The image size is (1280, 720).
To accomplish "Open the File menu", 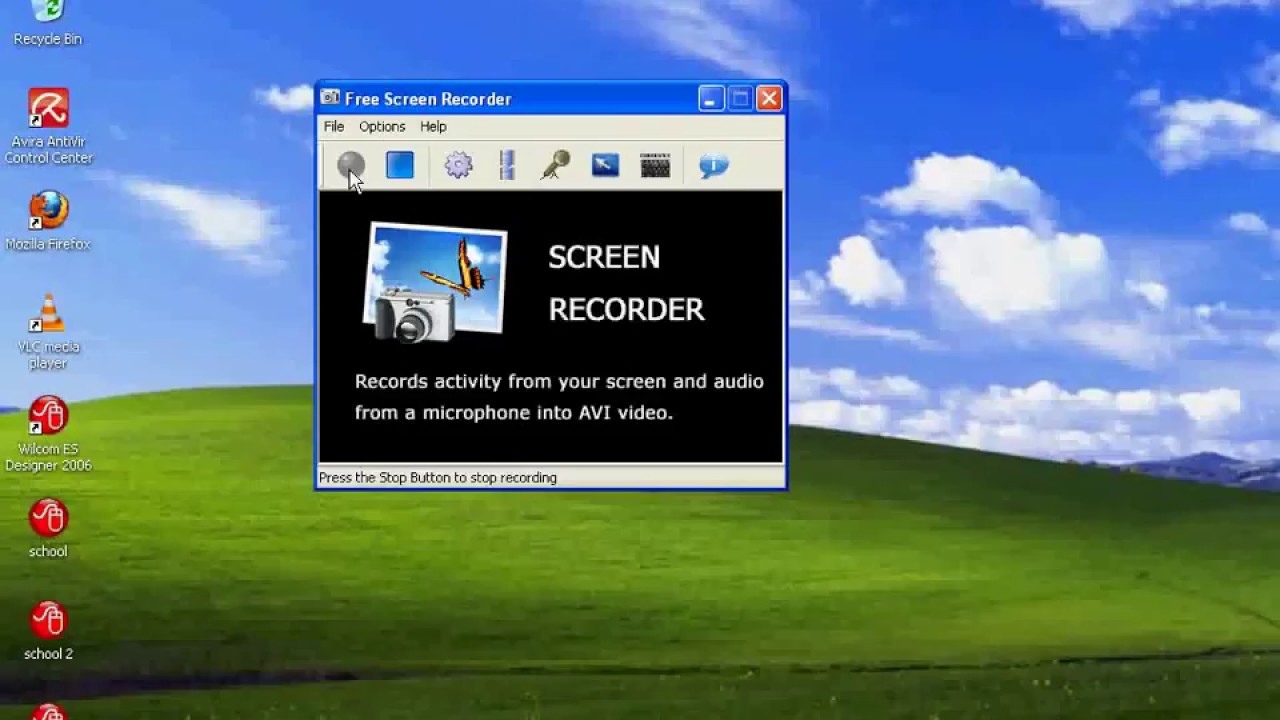I will tap(334, 127).
